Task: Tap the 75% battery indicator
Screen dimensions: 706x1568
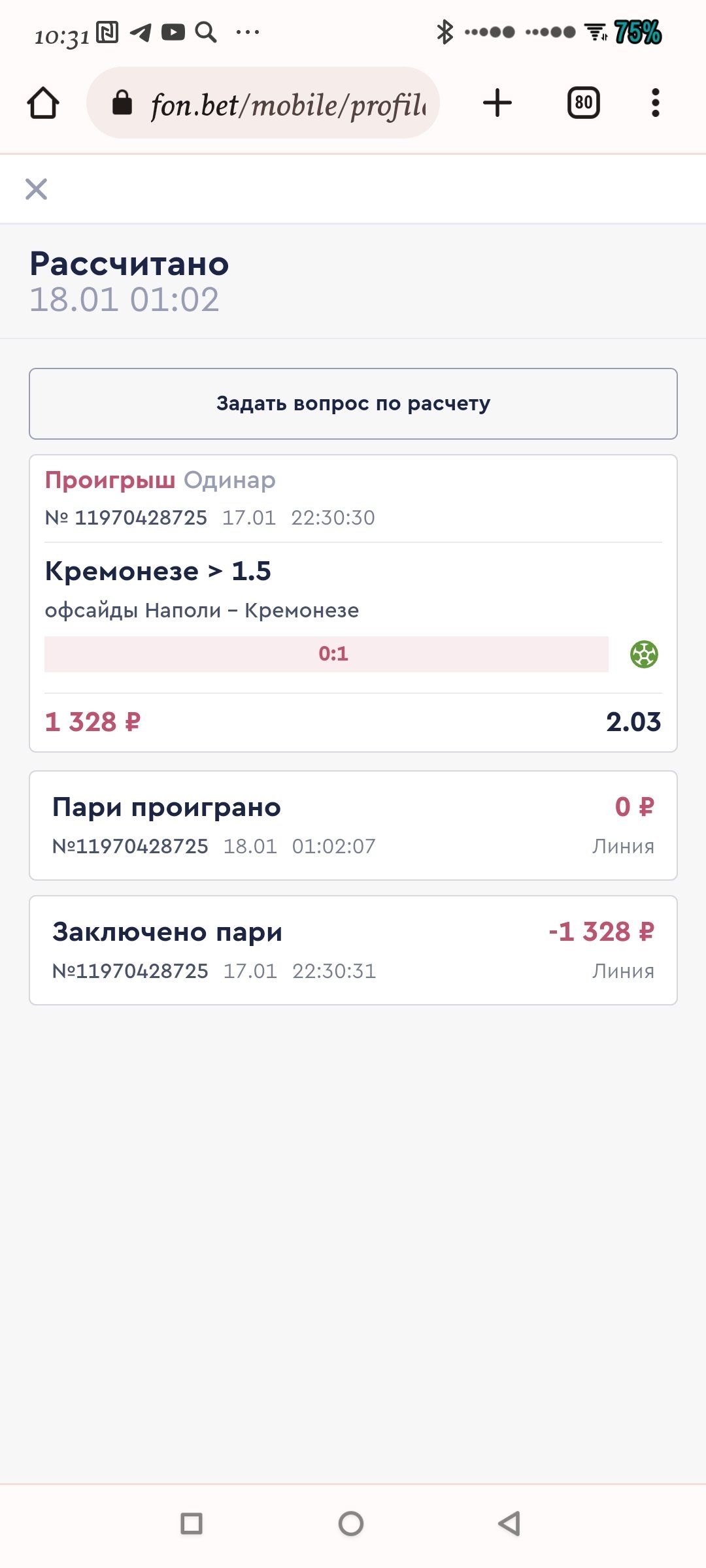Action: (637, 32)
